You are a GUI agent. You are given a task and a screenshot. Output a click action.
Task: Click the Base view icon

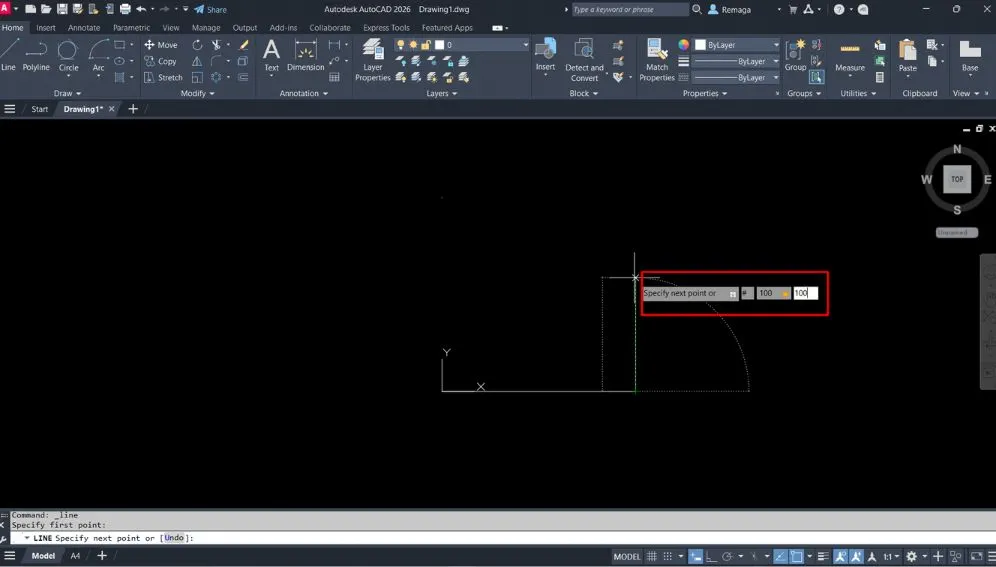point(970,55)
